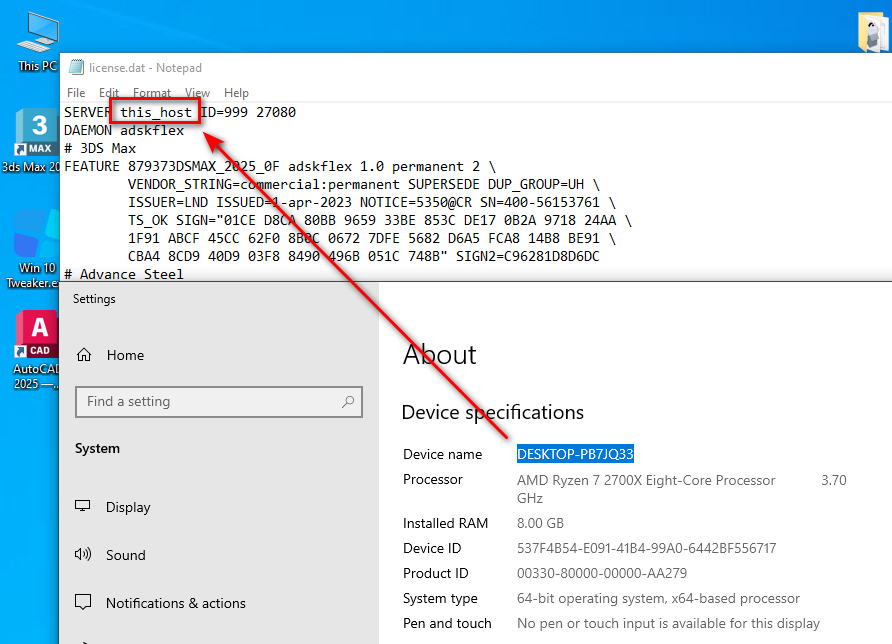The image size is (892, 644).
Task: Click Home icon in Settings sidebar
Action: point(84,355)
